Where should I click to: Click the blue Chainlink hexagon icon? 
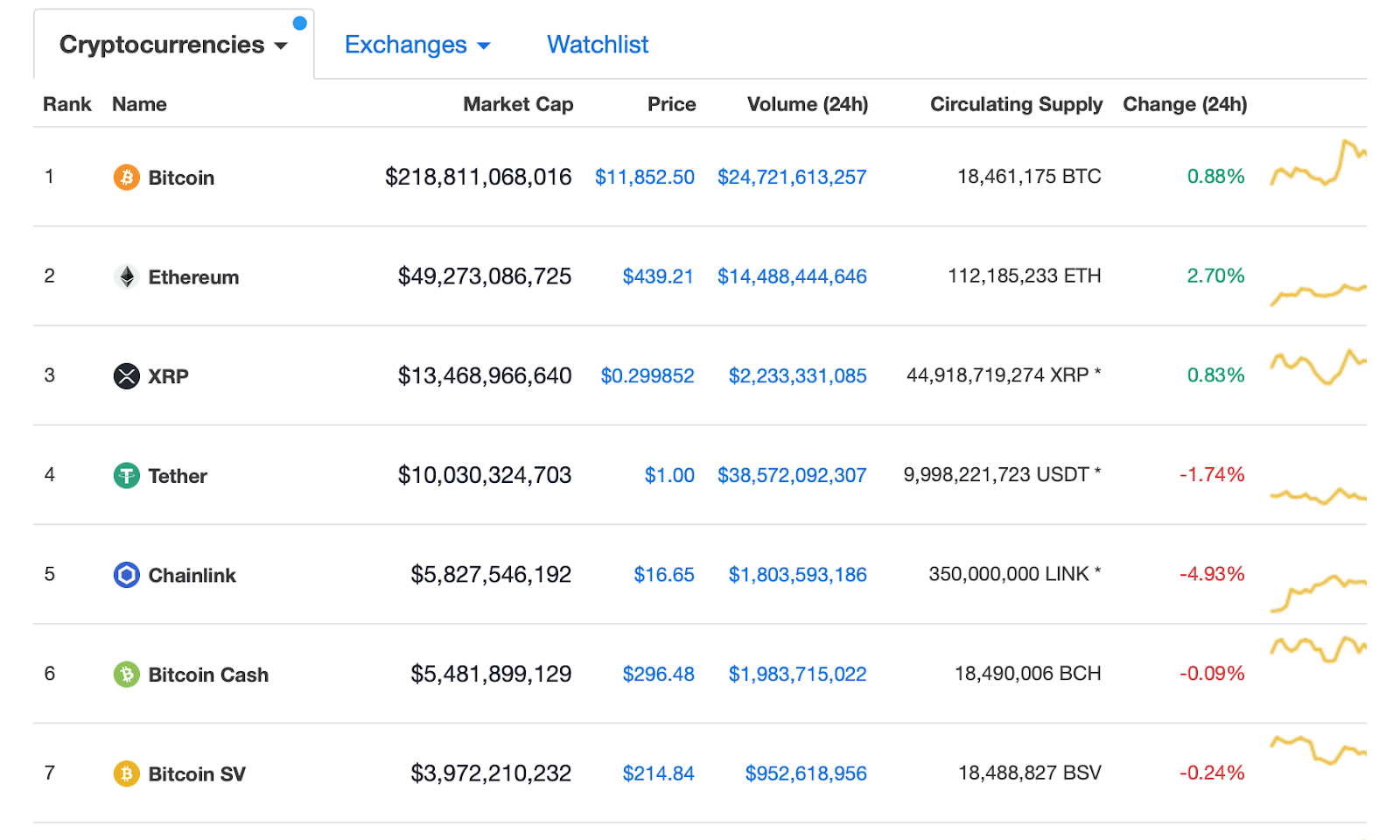pyautogui.click(x=126, y=575)
